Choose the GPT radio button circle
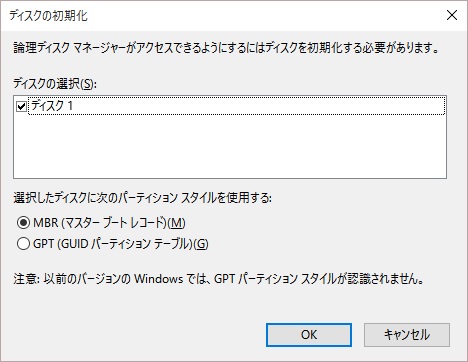 [23, 244]
